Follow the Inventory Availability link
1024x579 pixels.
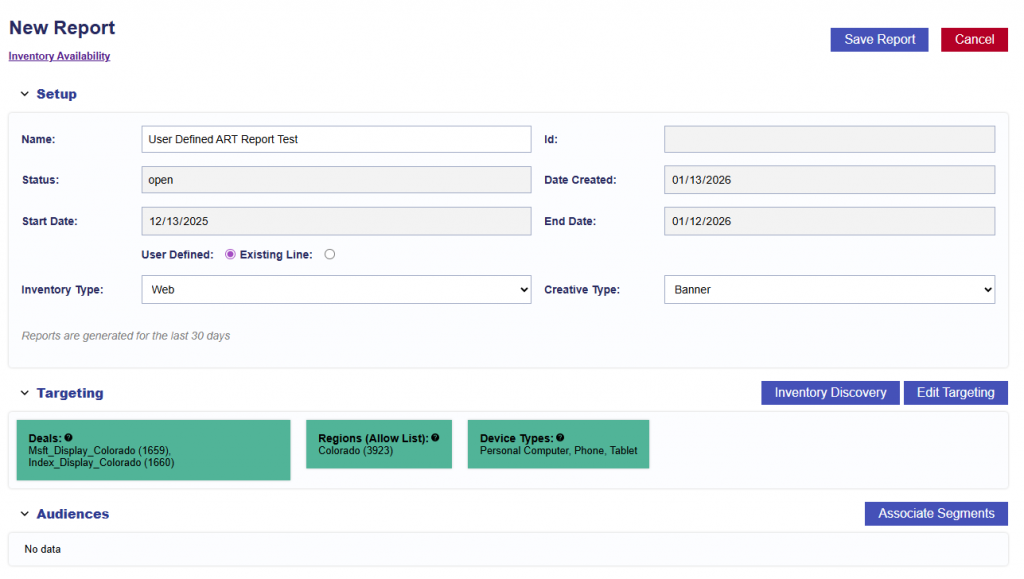pyautogui.click(x=59, y=57)
